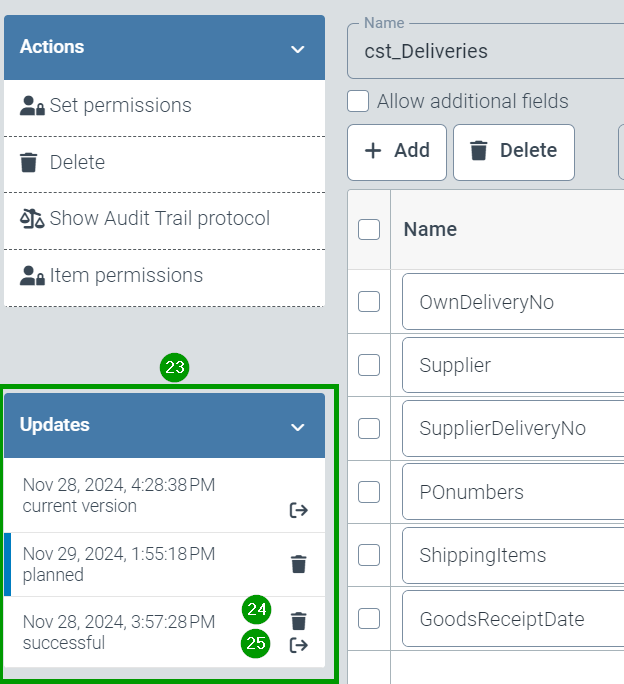
Task: Click the Item permissions user-lock icon
Action: point(32,276)
